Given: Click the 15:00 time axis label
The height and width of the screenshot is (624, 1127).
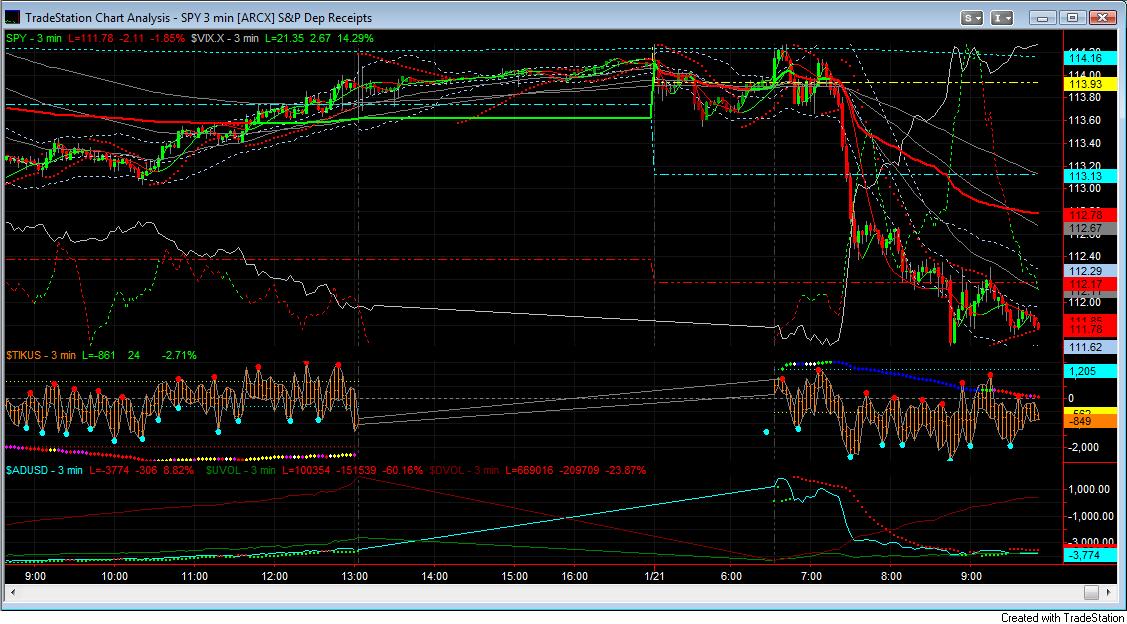Looking at the screenshot, I should [x=516, y=576].
